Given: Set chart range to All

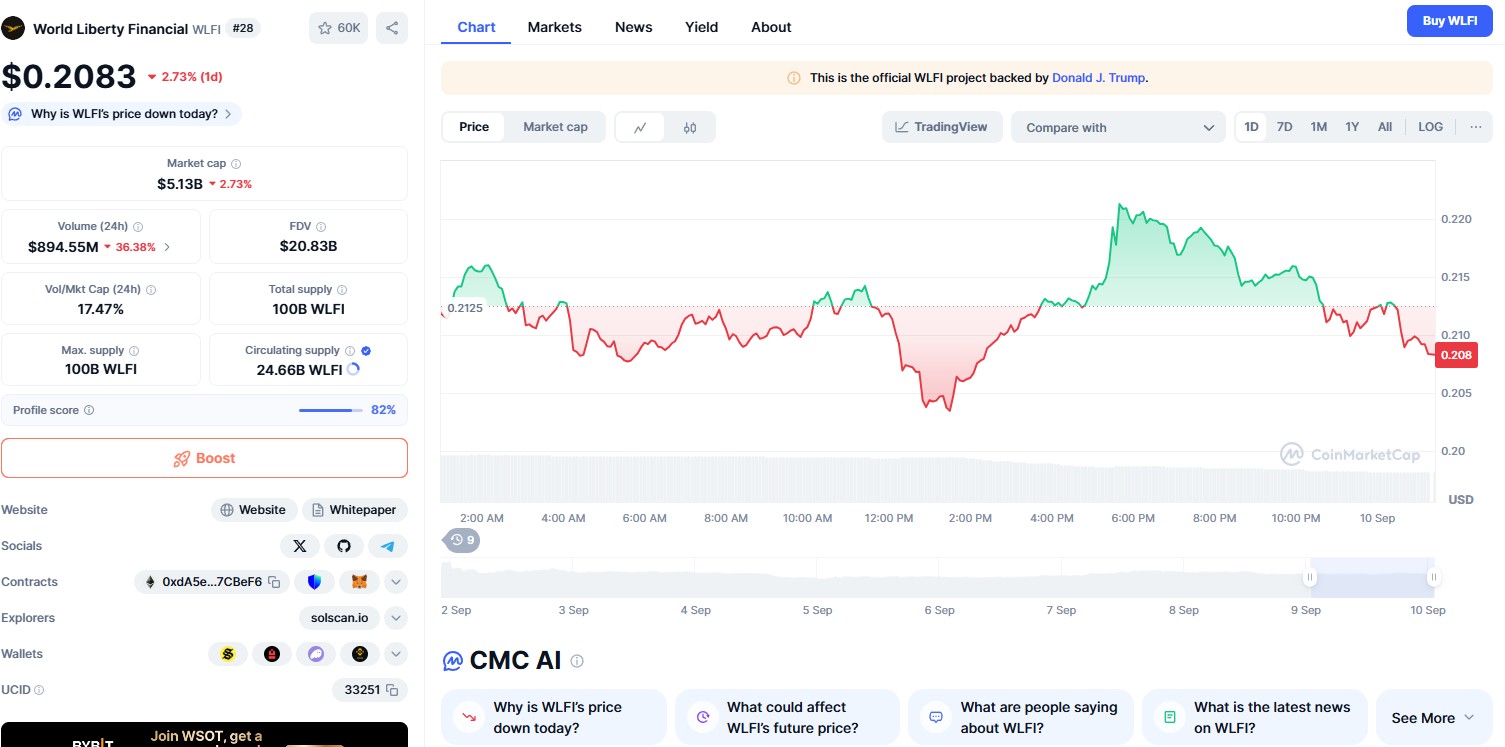Looking at the screenshot, I should coord(1385,127).
